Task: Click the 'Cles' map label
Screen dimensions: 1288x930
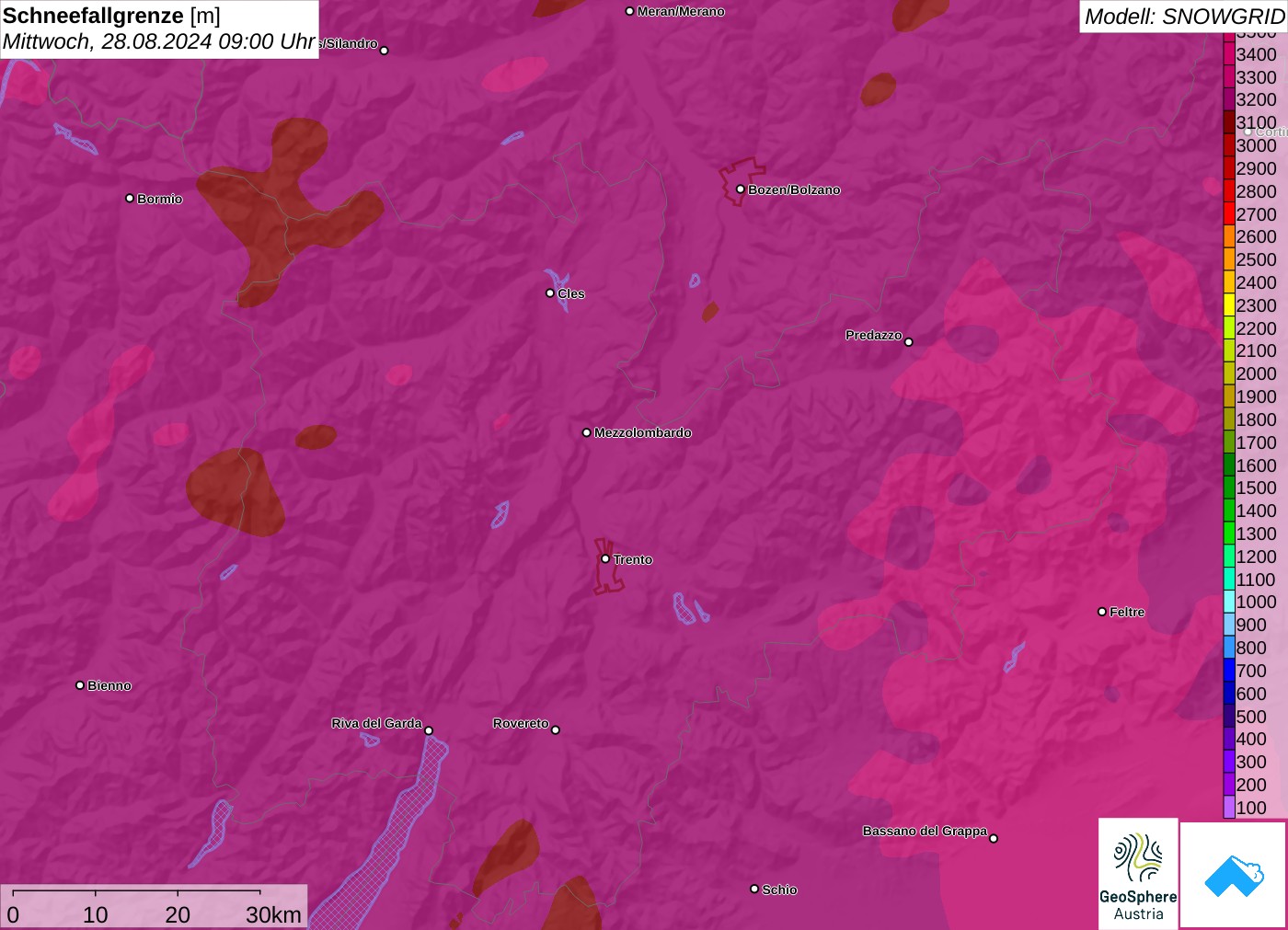Action: (571, 293)
